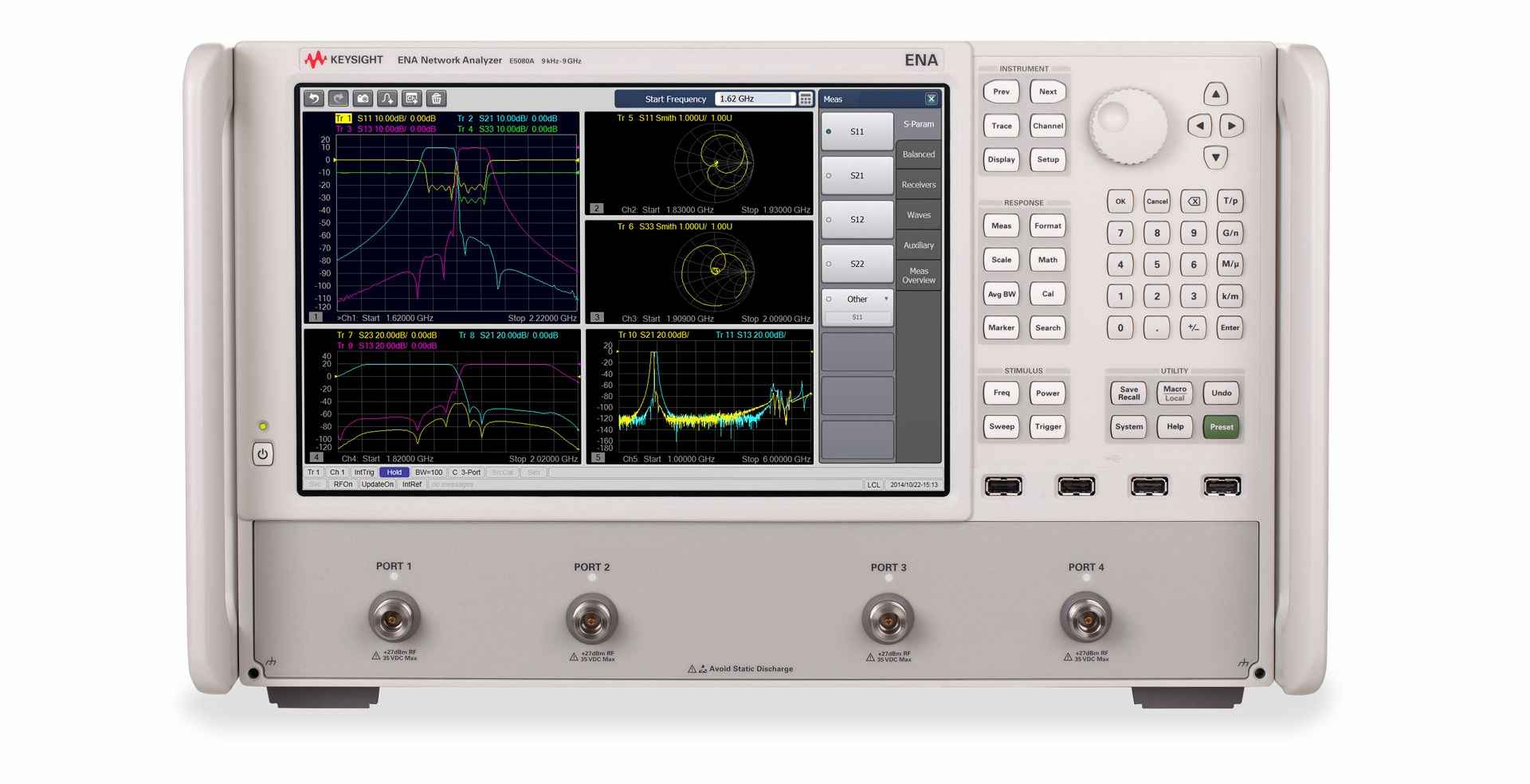The height and width of the screenshot is (784, 1530).
Task: Click the Marker hardkey
Action: click(x=1002, y=327)
